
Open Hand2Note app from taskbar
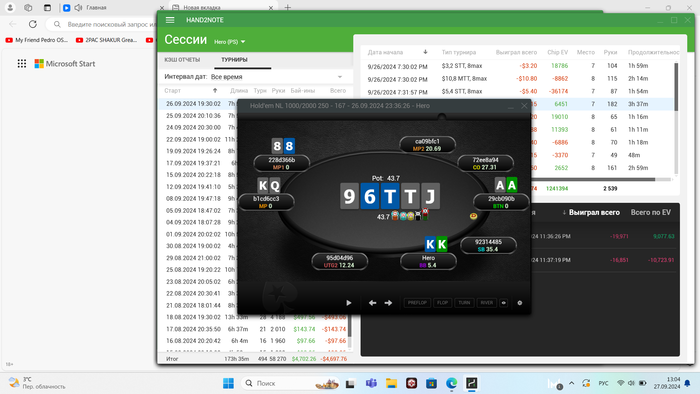[472, 383]
